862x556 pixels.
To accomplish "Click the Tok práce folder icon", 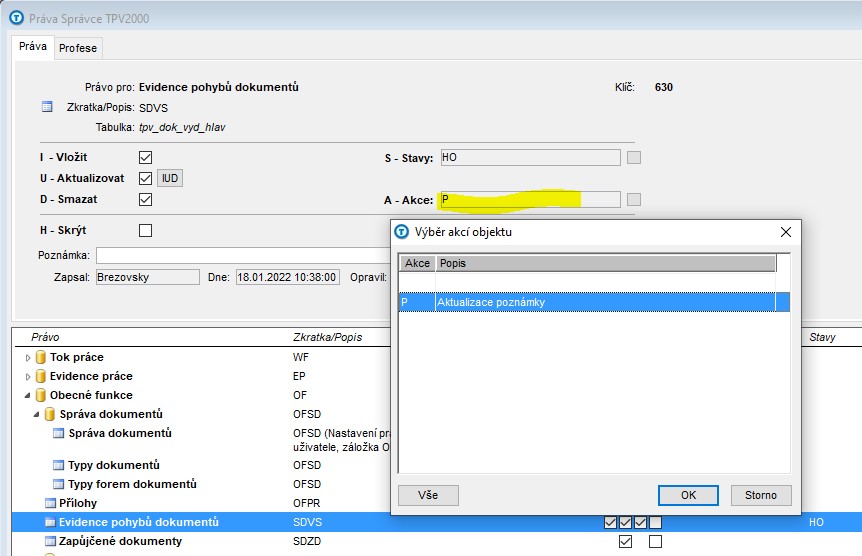I will pos(40,357).
